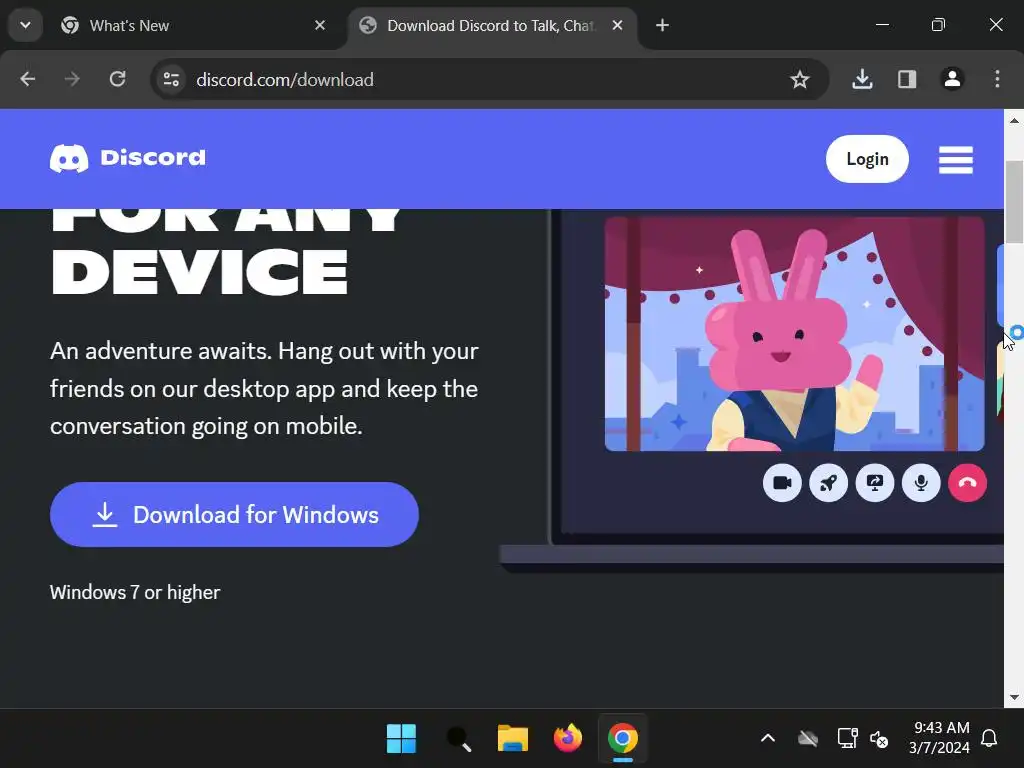
Task: Click the scrollbar down arrow
Action: pos(1014,697)
